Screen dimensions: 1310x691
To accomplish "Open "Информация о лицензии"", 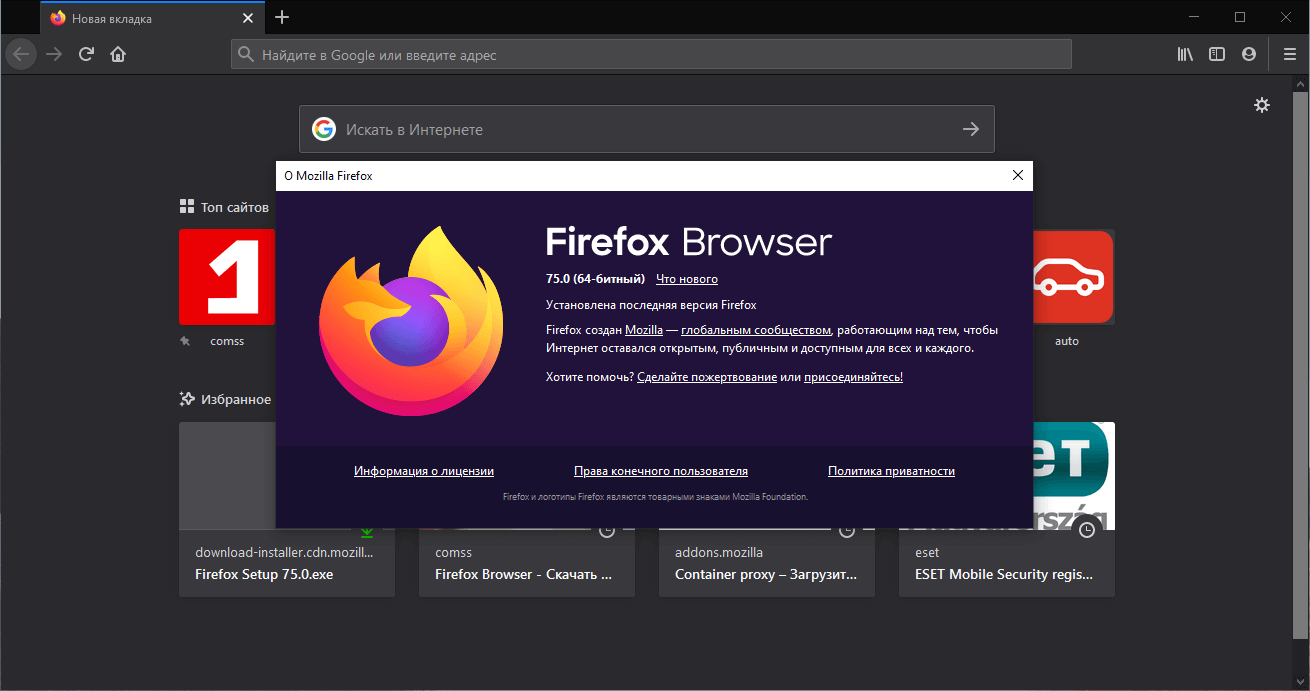I will pos(423,470).
